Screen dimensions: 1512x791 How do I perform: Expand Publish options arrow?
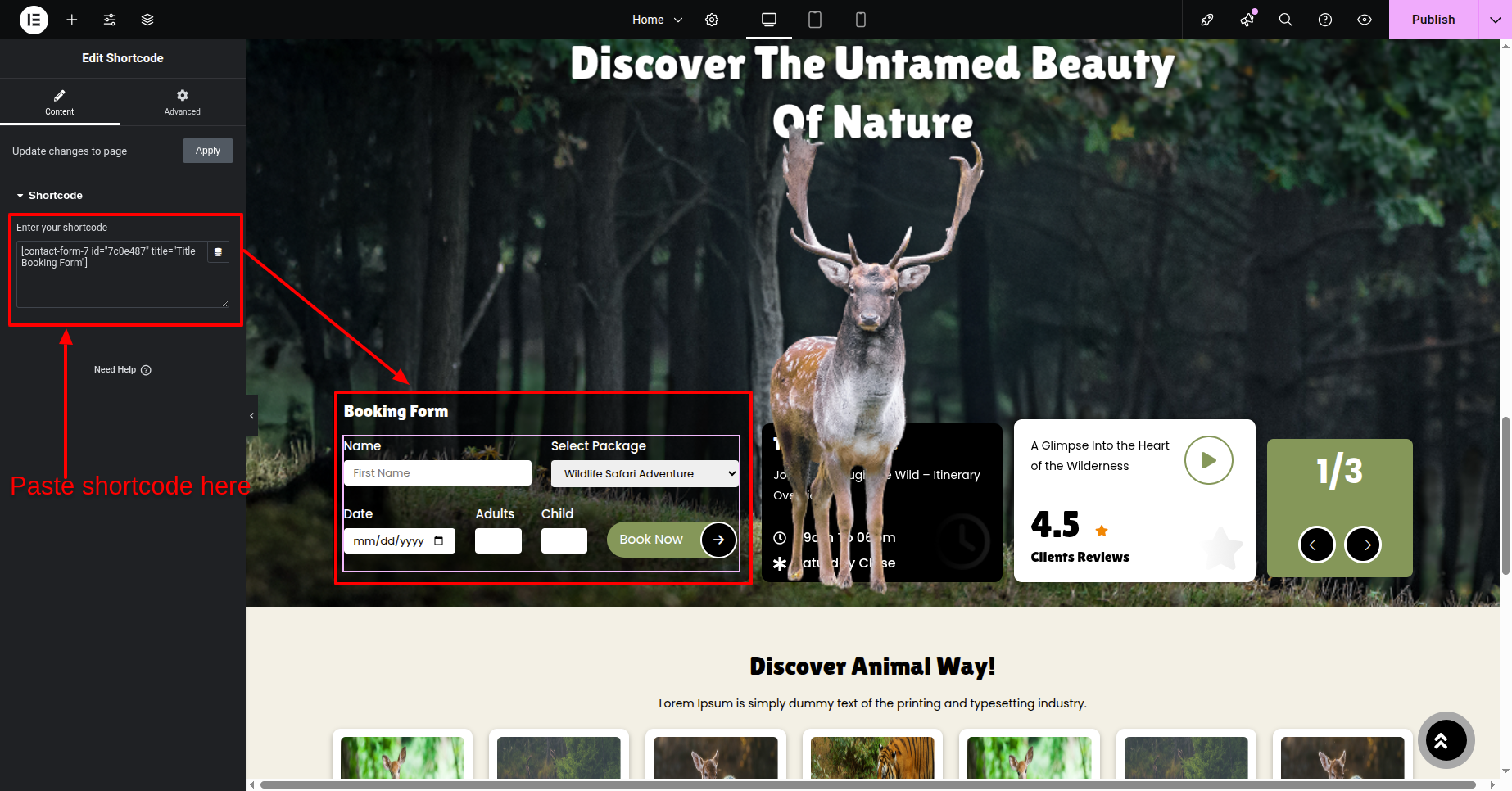click(1495, 20)
